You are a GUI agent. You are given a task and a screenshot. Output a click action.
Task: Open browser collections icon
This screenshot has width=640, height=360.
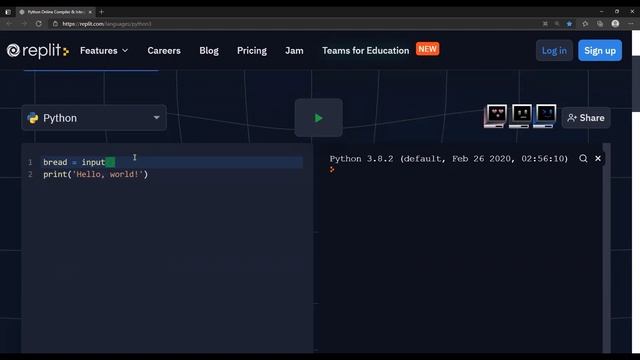(600, 24)
